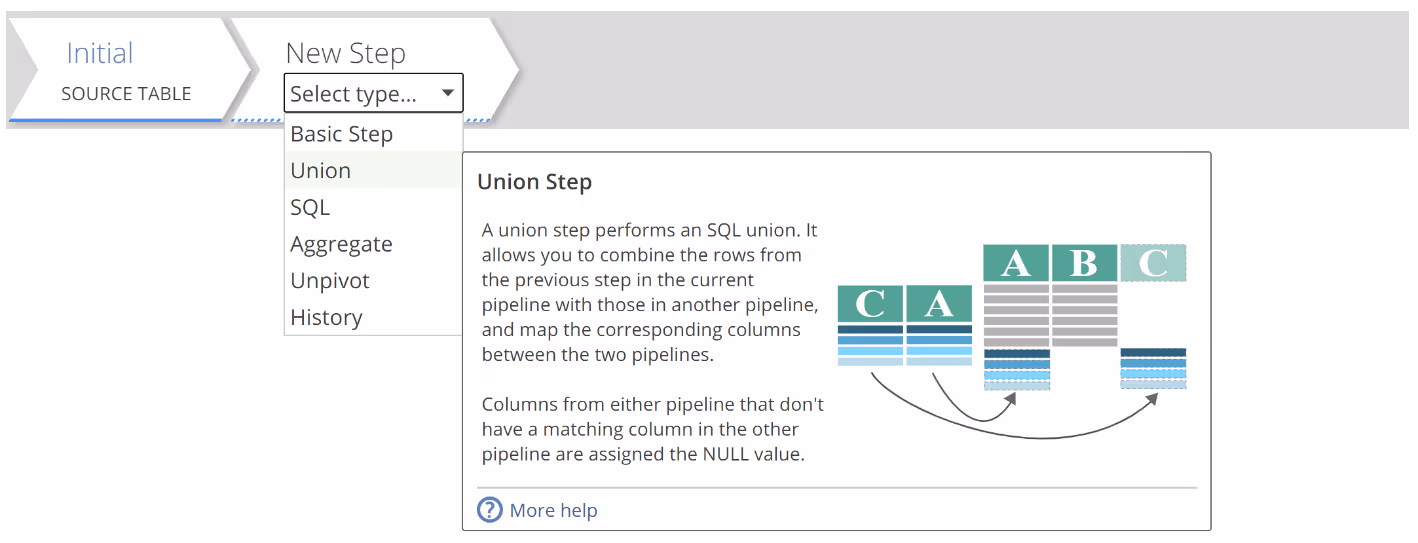Click the faded C column tile at right
The image size is (1418, 543).
[x=1153, y=263]
